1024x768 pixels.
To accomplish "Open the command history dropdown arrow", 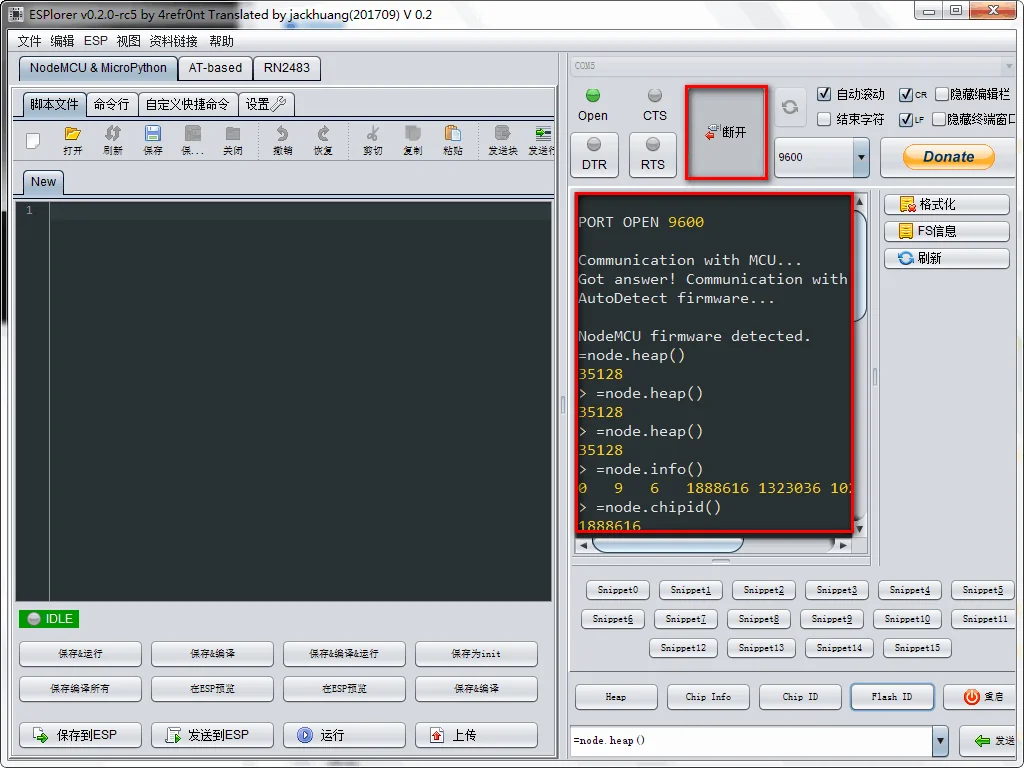I will point(940,741).
